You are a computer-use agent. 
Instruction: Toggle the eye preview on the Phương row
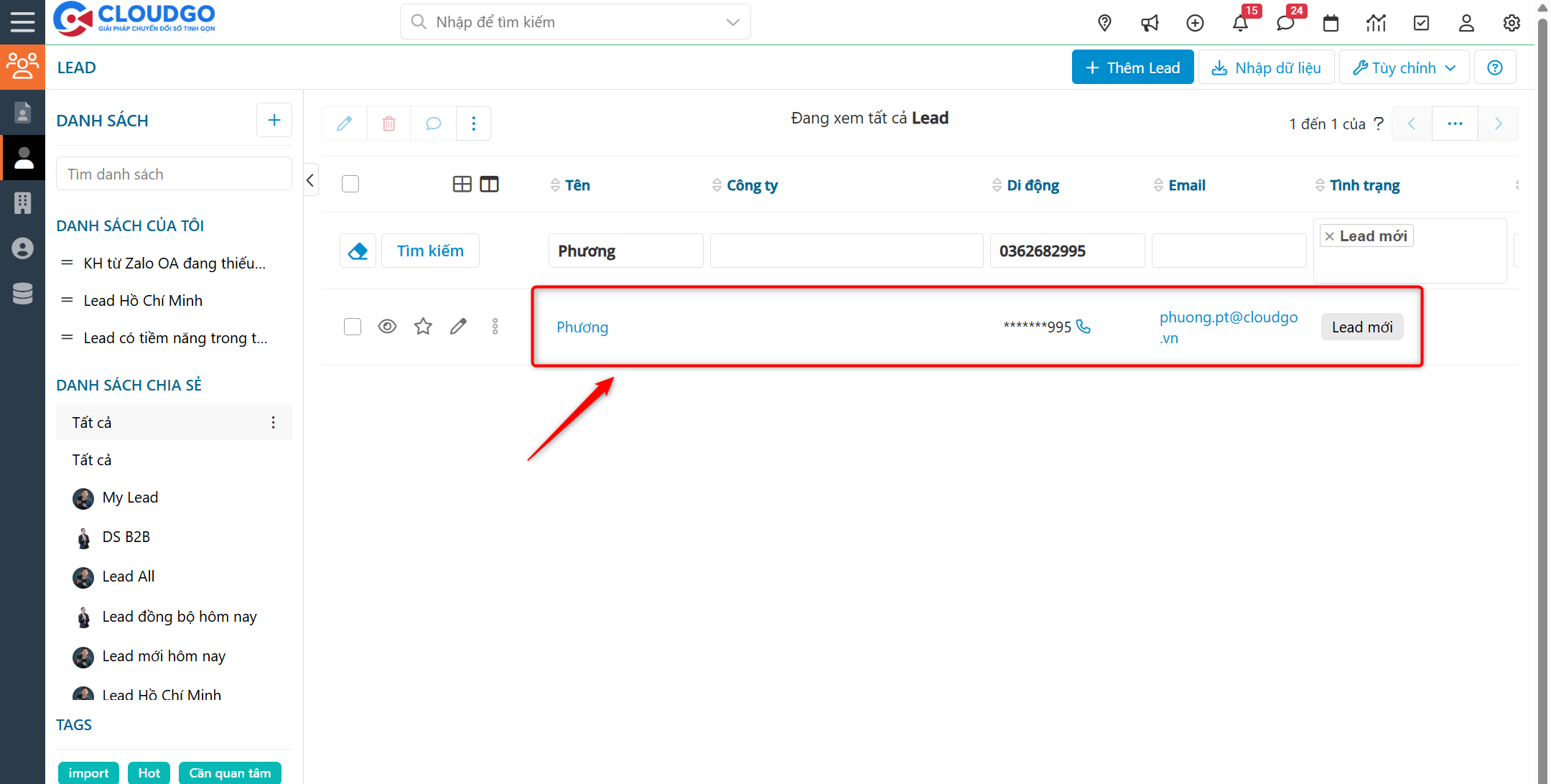(x=387, y=326)
